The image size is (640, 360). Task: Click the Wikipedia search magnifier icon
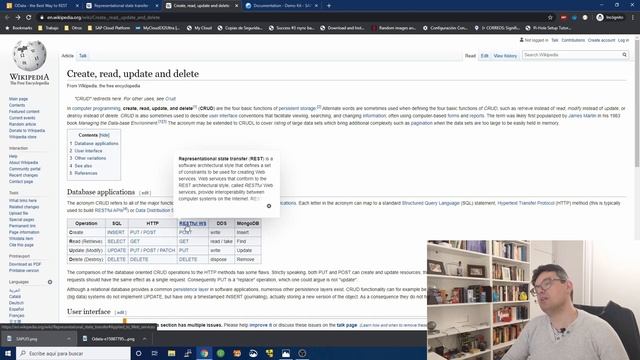tap(624, 55)
